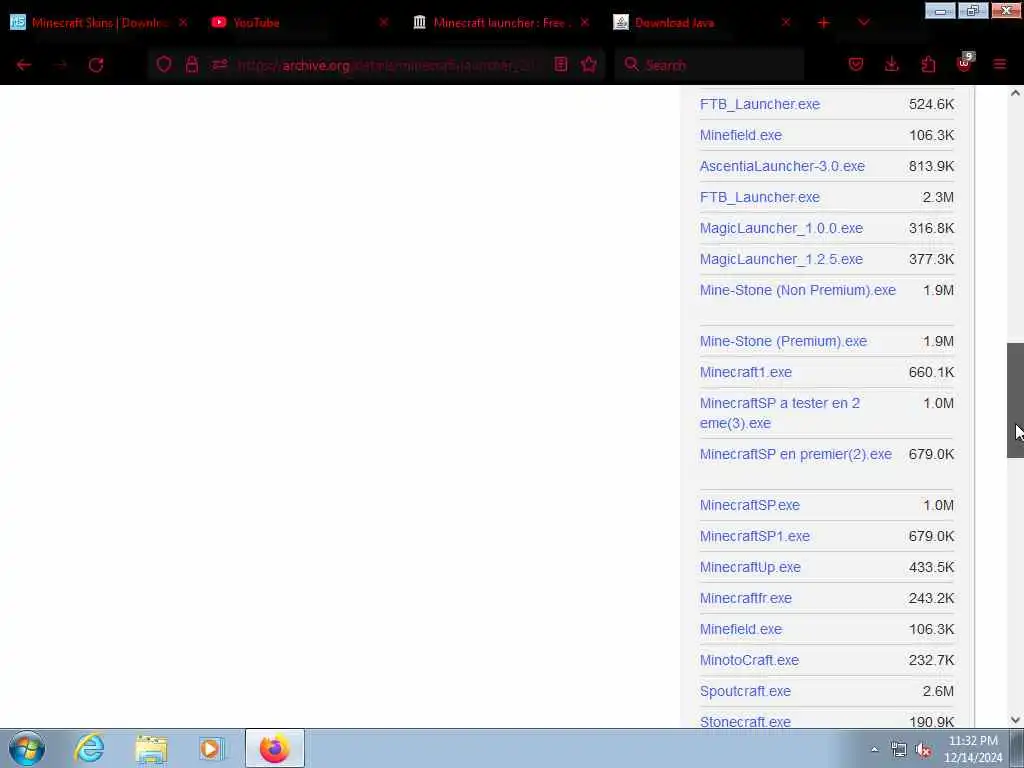This screenshot has width=1024, height=768.
Task: Open Minecraftfr.exe link
Action: coord(745,598)
